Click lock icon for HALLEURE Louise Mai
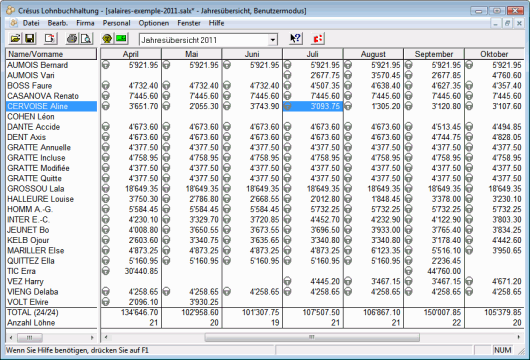Image resolution: width=530 pixels, height=360 pixels. tap(166, 199)
